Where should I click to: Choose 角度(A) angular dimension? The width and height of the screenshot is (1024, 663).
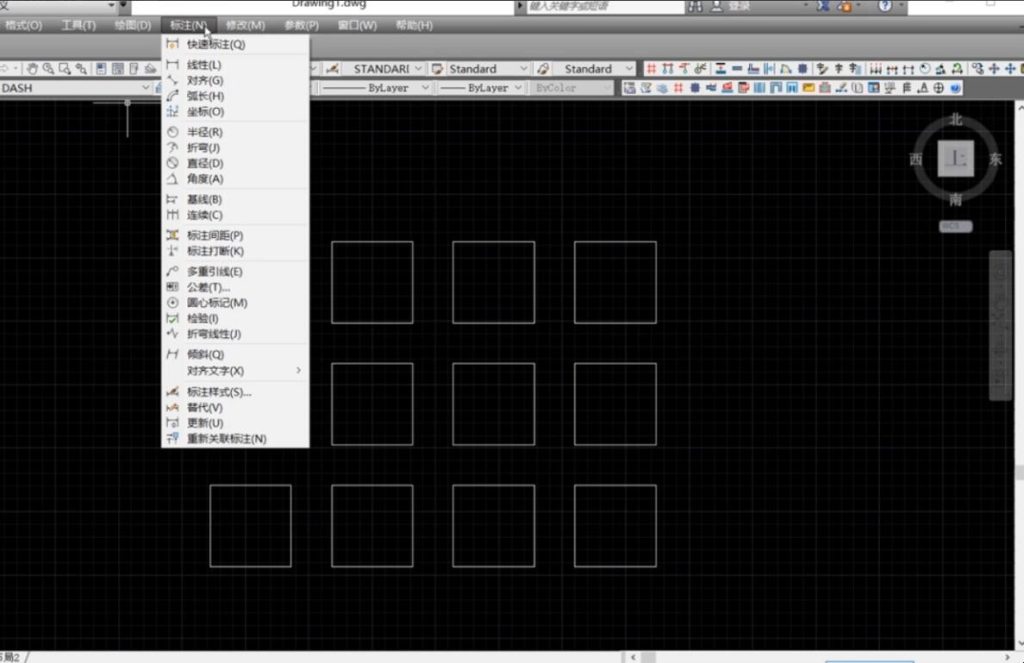pos(204,179)
